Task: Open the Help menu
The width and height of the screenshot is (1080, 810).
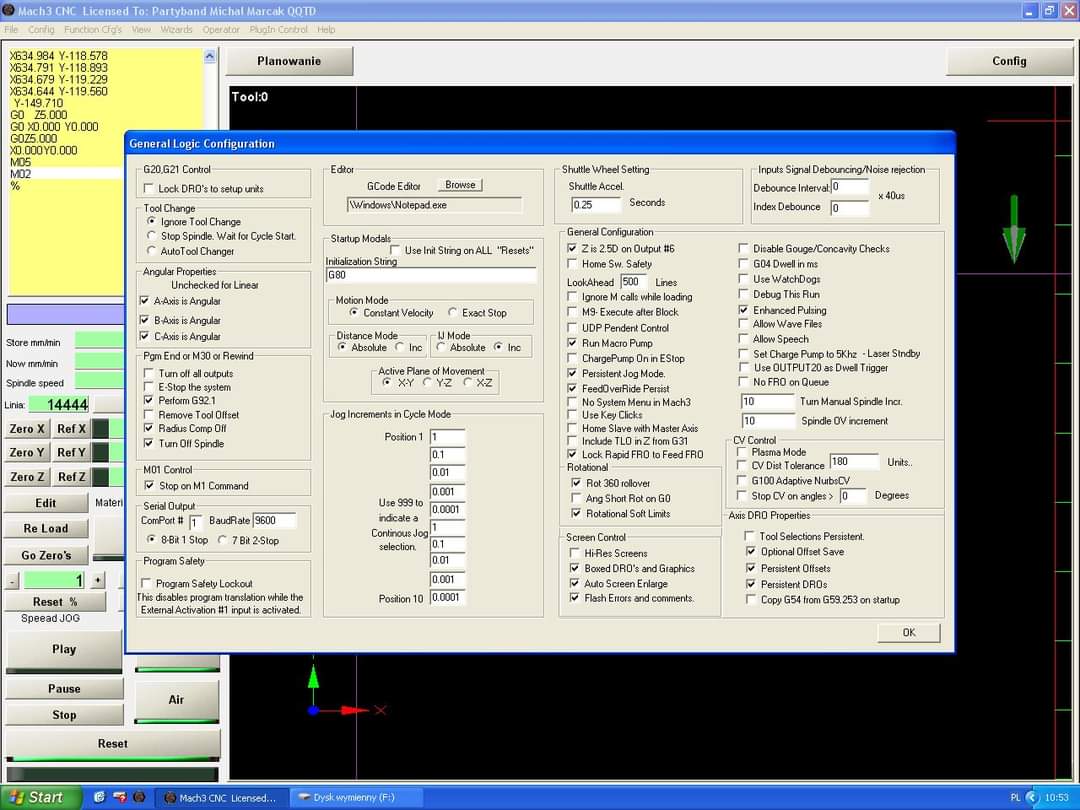Action: [x=326, y=30]
